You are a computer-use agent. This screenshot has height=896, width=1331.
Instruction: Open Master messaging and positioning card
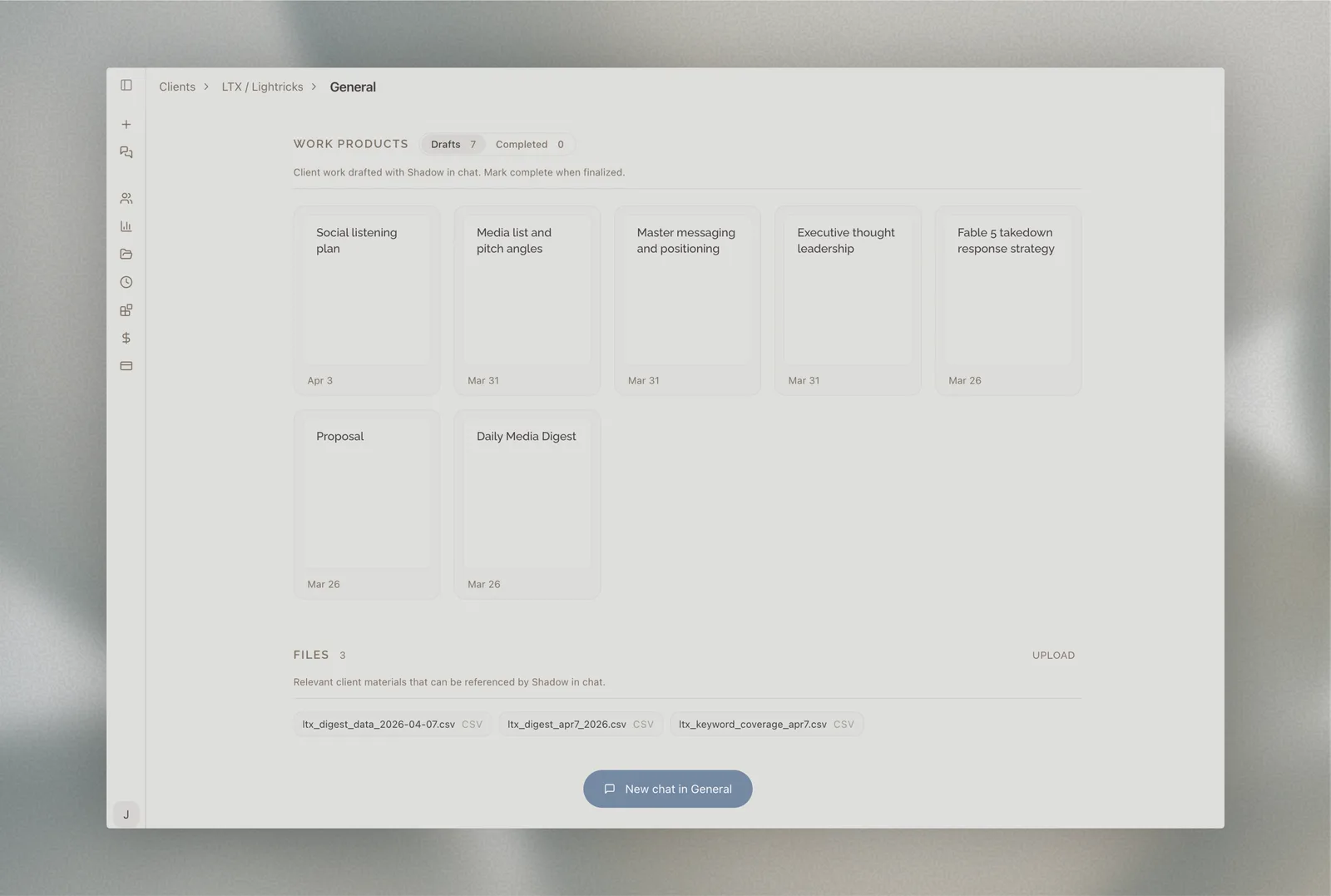click(x=687, y=300)
